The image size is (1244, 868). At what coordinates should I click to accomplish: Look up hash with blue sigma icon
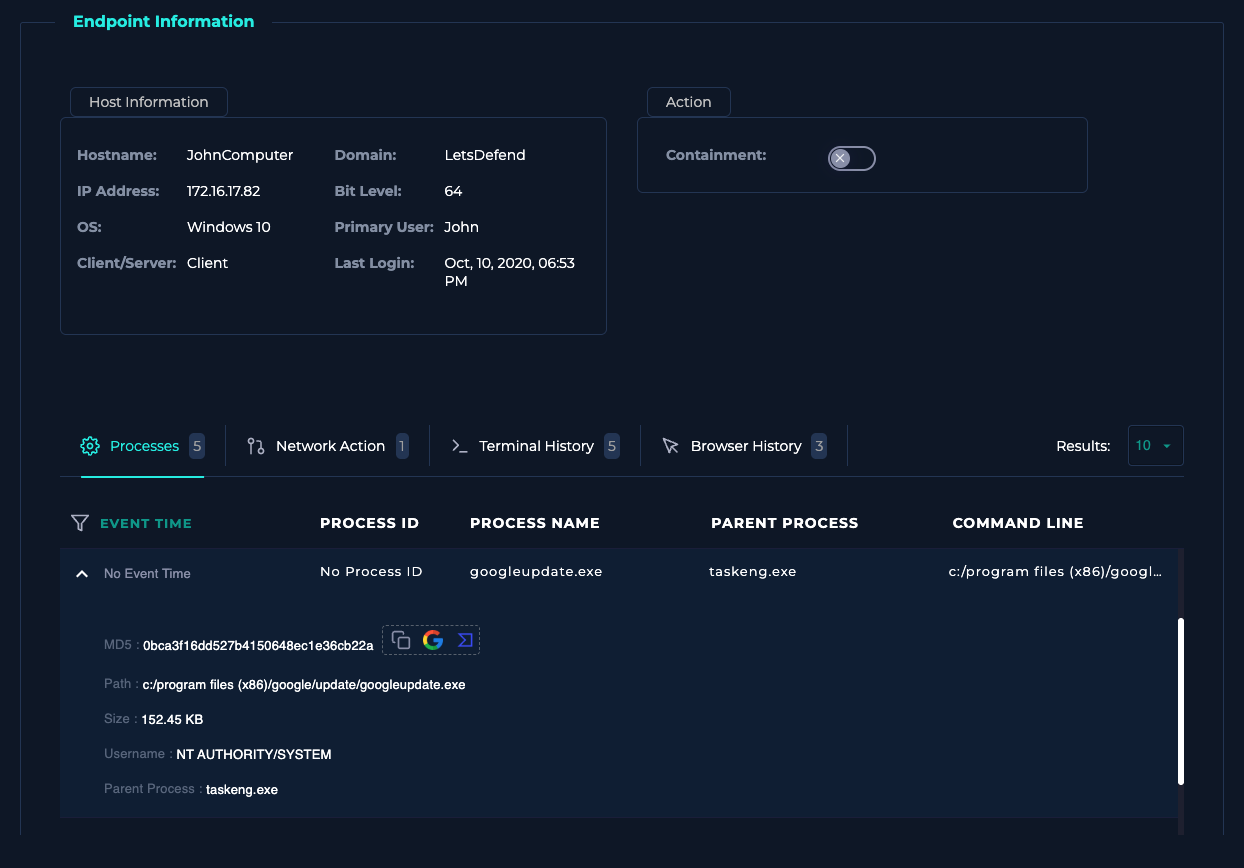tap(465, 641)
